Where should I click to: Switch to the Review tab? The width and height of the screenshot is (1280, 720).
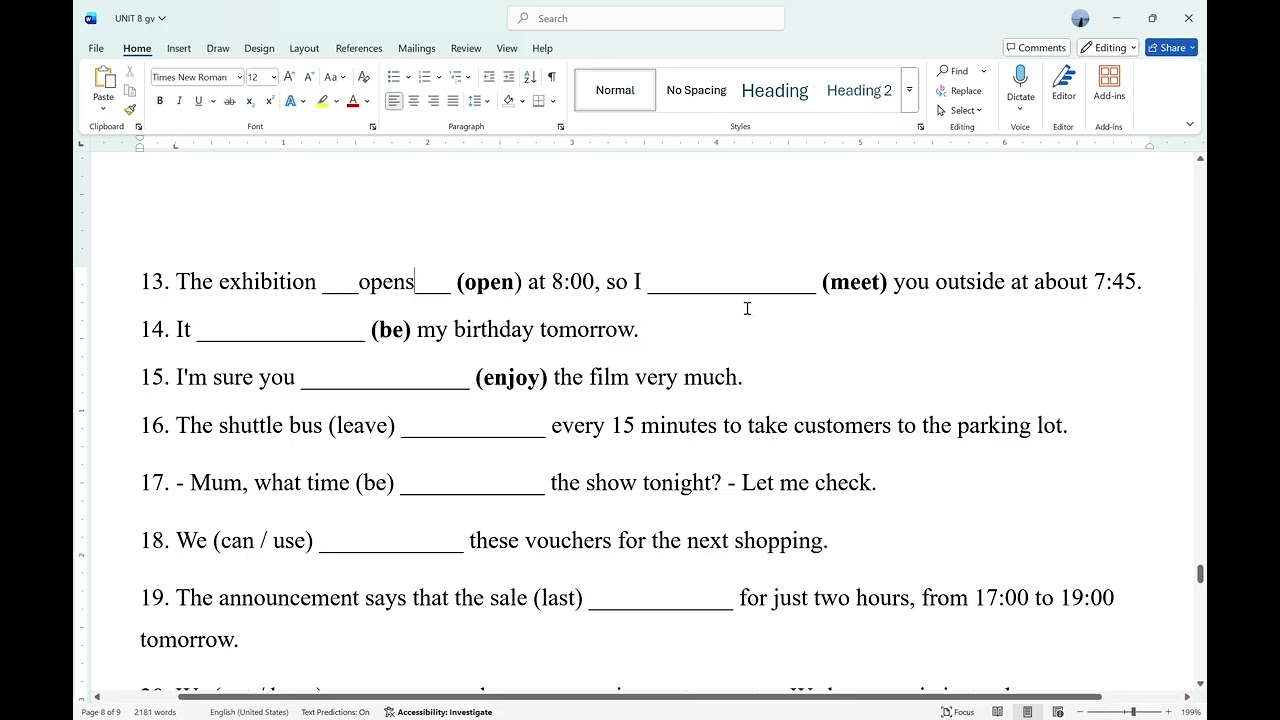[x=466, y=48]
